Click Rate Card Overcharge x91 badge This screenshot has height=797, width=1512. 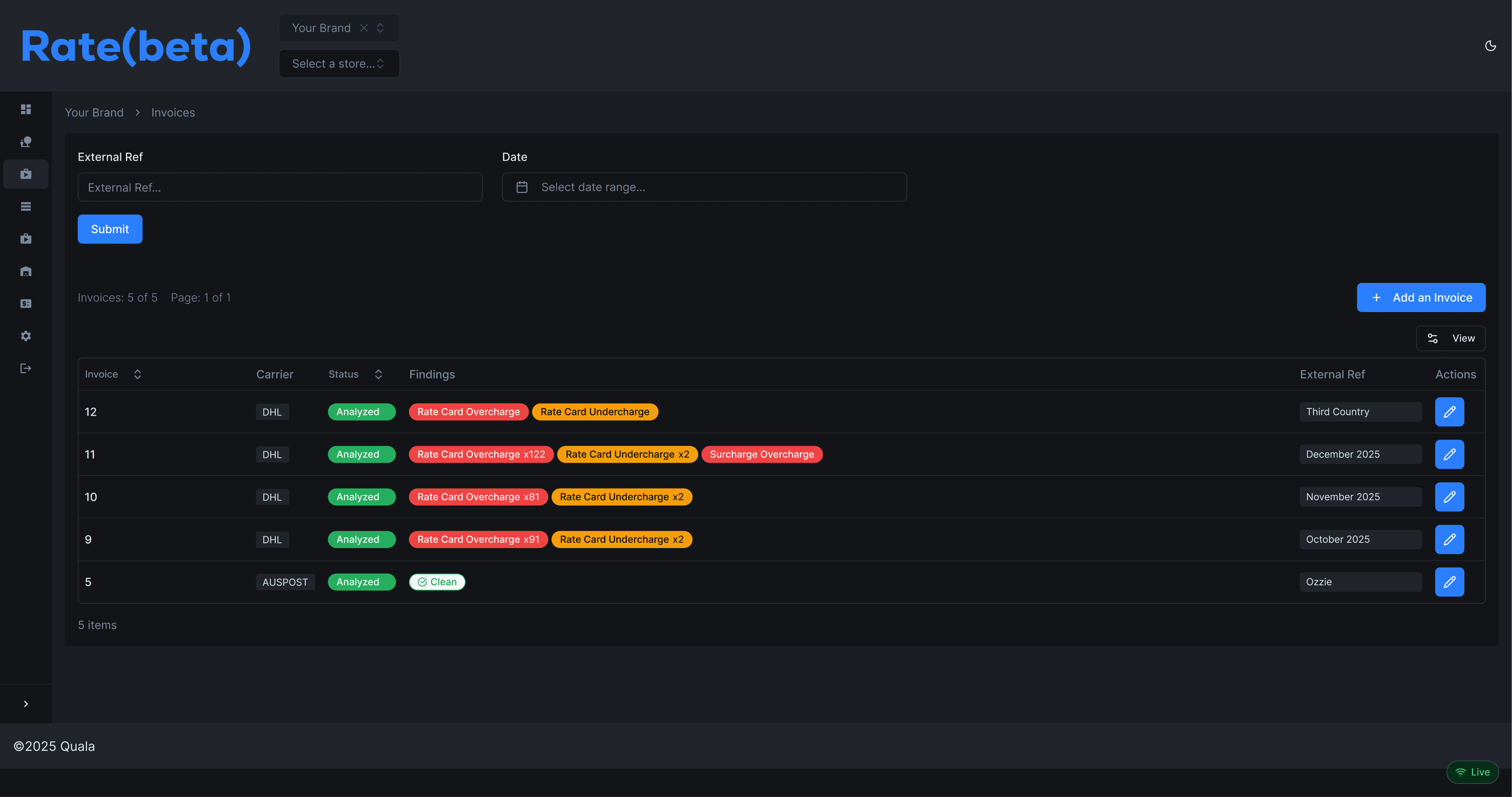pos(478,539)
